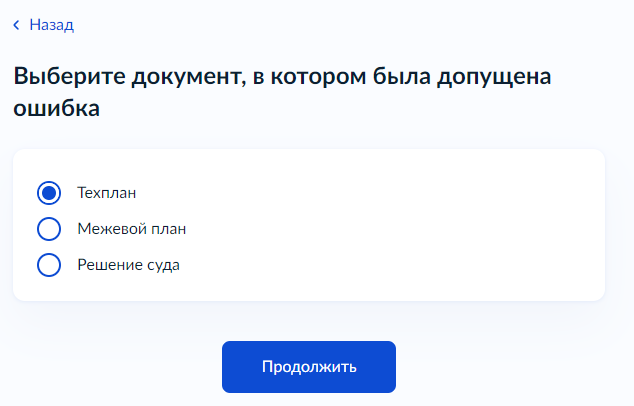Click the Межевой план label text
This screenshot has width=634, height=406.
[x=132, y=229]
